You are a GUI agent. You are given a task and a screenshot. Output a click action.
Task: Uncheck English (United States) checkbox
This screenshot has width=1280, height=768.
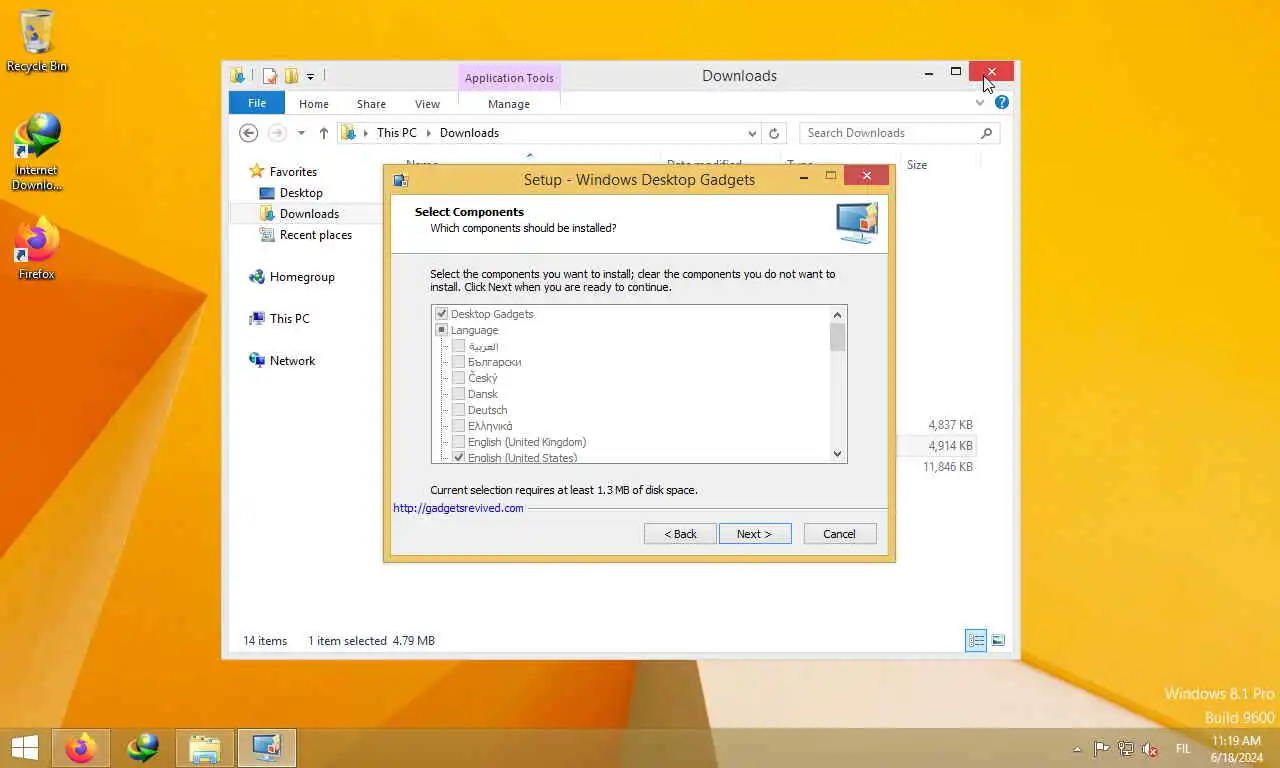coord(458,457)
